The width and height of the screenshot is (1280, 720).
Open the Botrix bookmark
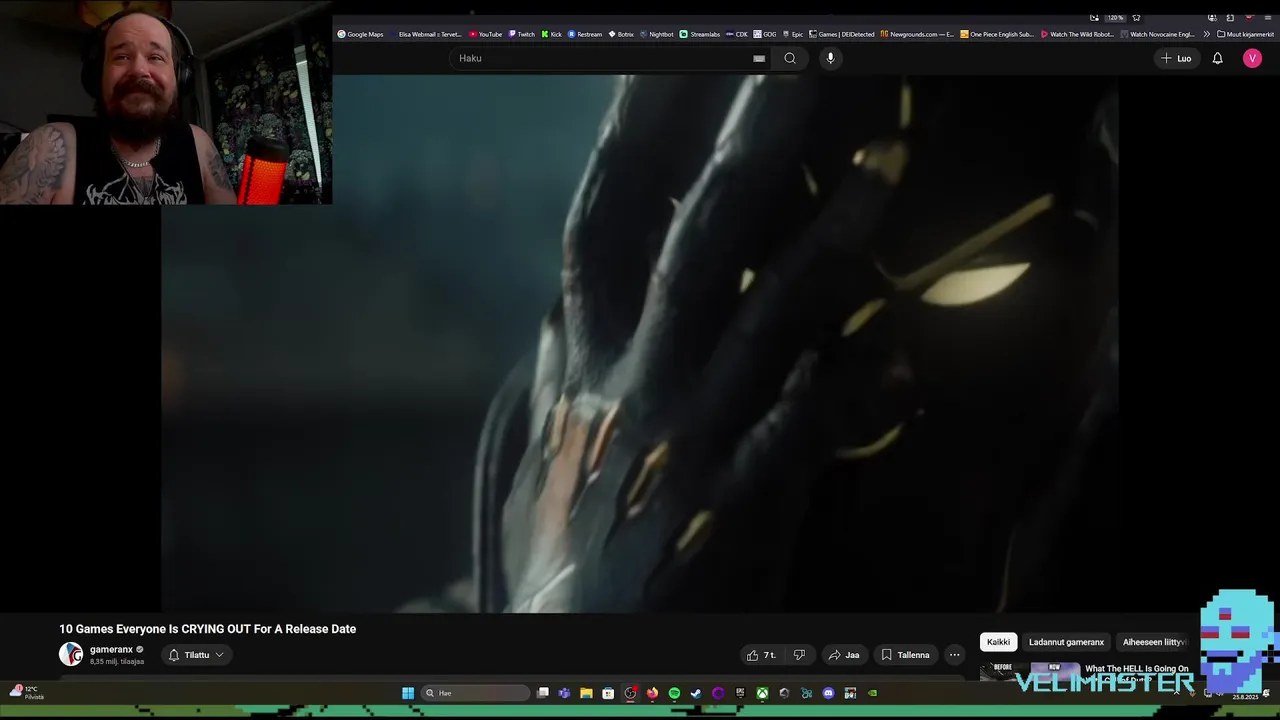click(x=621, y=34)
